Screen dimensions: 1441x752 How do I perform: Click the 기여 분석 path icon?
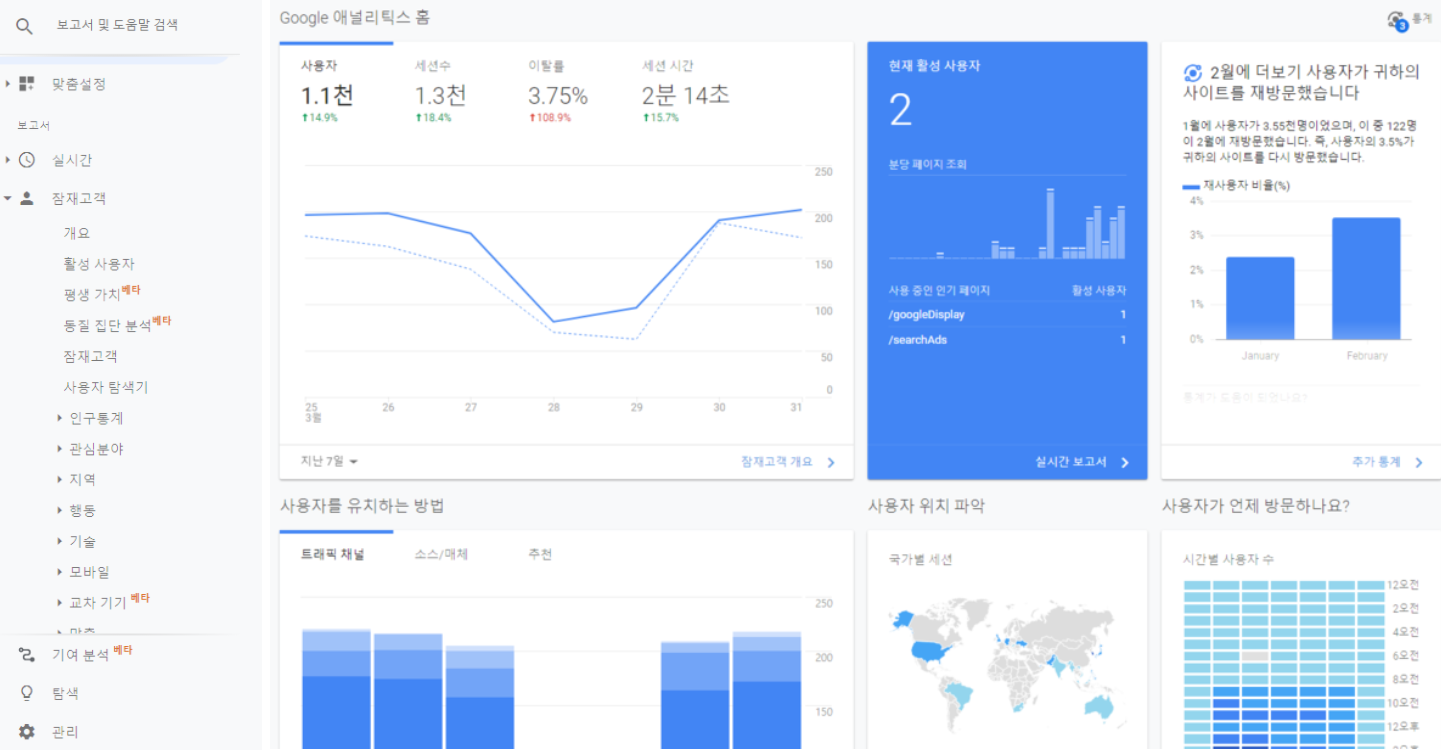pos(27,655)
